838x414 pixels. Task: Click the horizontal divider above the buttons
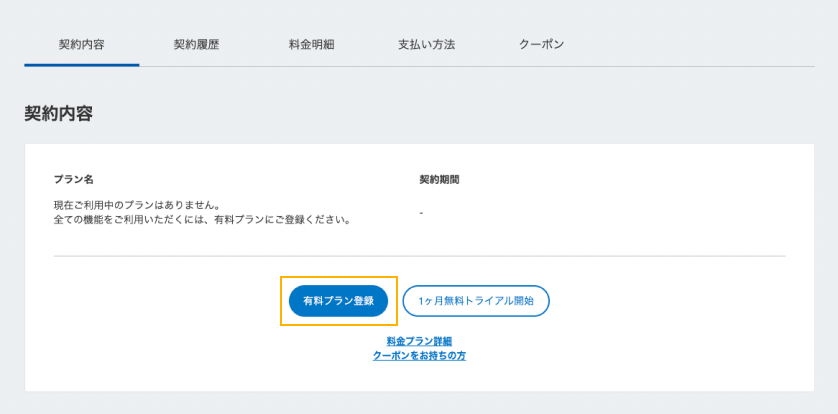coord(600,256)
